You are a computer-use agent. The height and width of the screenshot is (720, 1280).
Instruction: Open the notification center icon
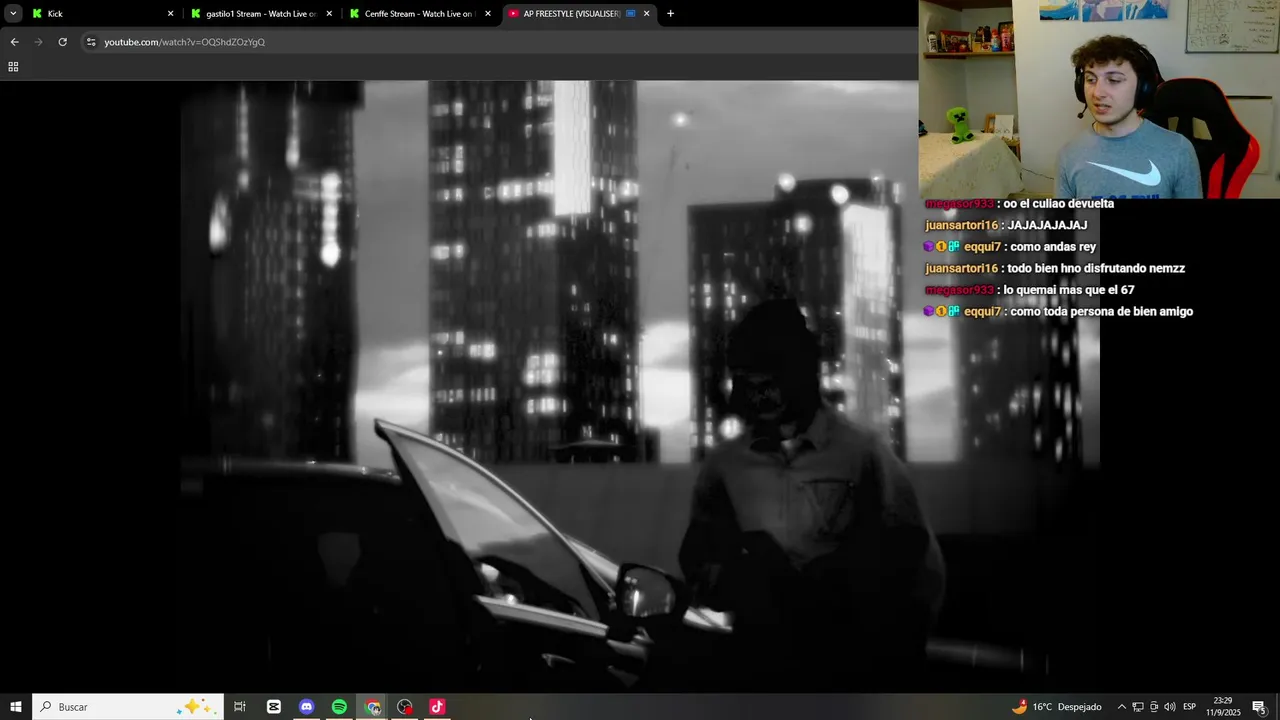[x=1260, y=707]
